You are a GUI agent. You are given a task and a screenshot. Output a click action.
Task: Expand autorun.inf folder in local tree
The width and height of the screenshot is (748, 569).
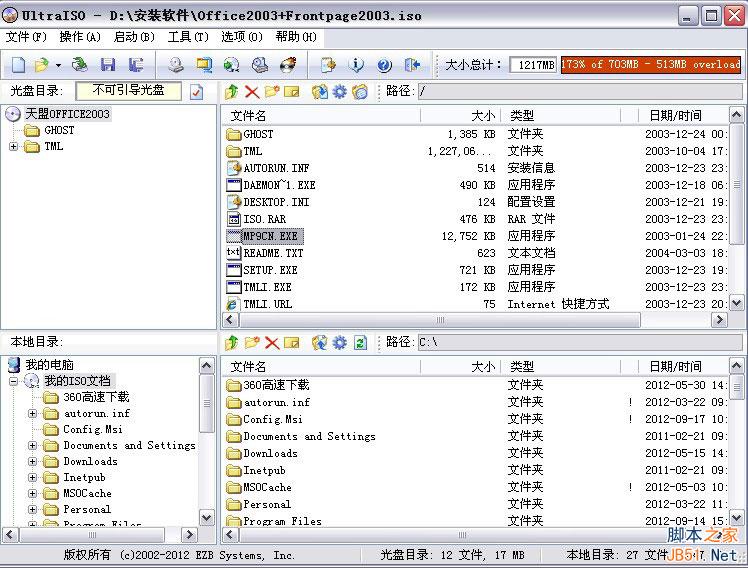point(32,413)
